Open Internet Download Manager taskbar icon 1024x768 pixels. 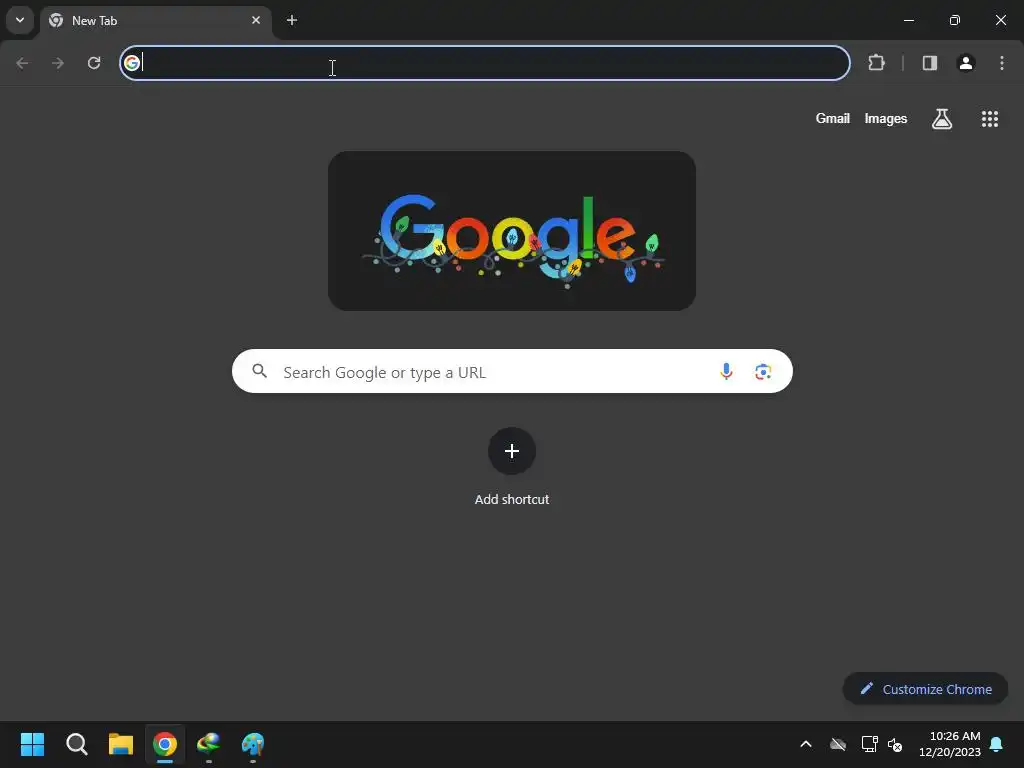(x=209, y=743)
